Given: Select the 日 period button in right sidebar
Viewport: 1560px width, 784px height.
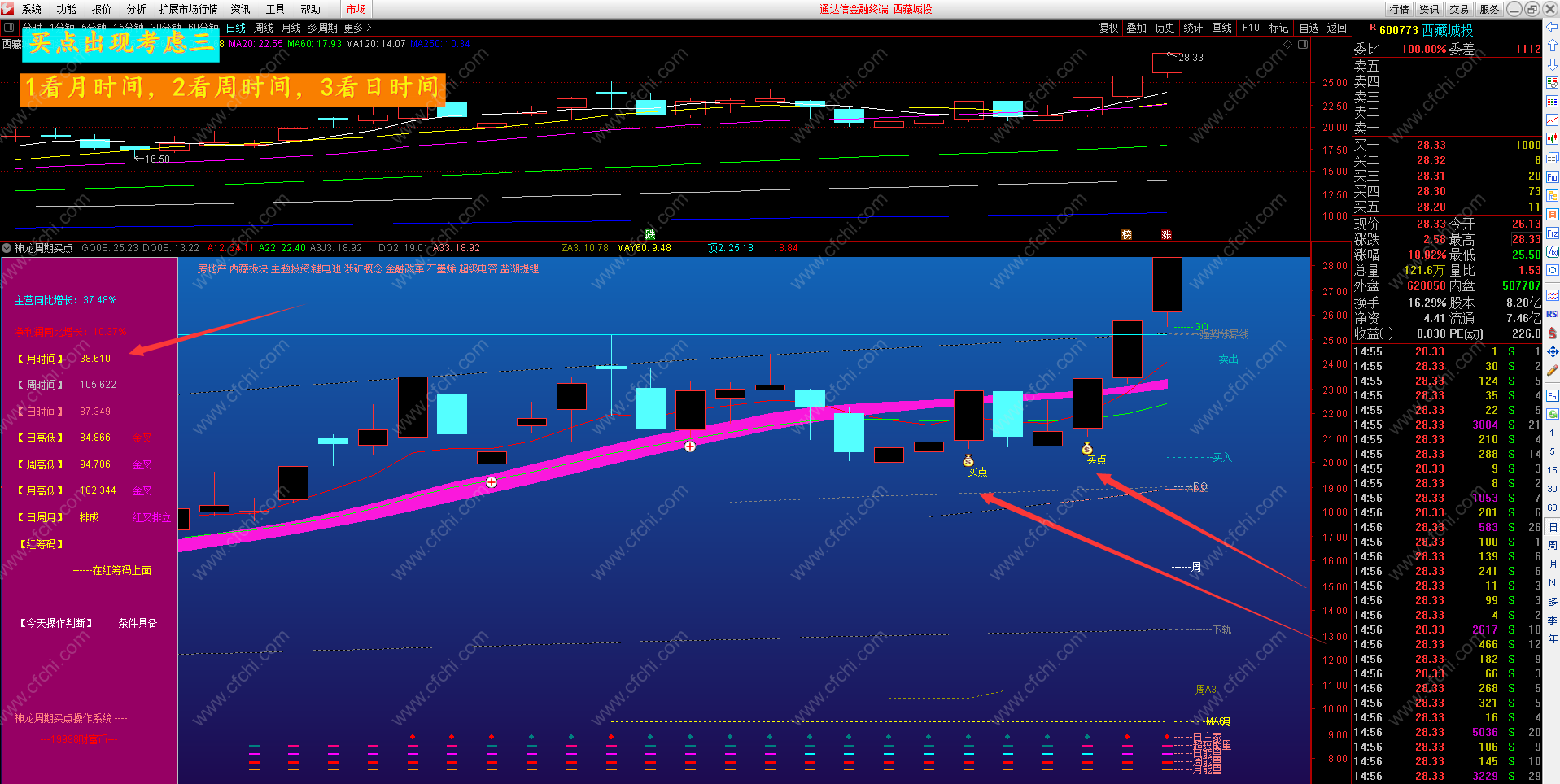Looking at the screenshot, I should coord(1552,527).
